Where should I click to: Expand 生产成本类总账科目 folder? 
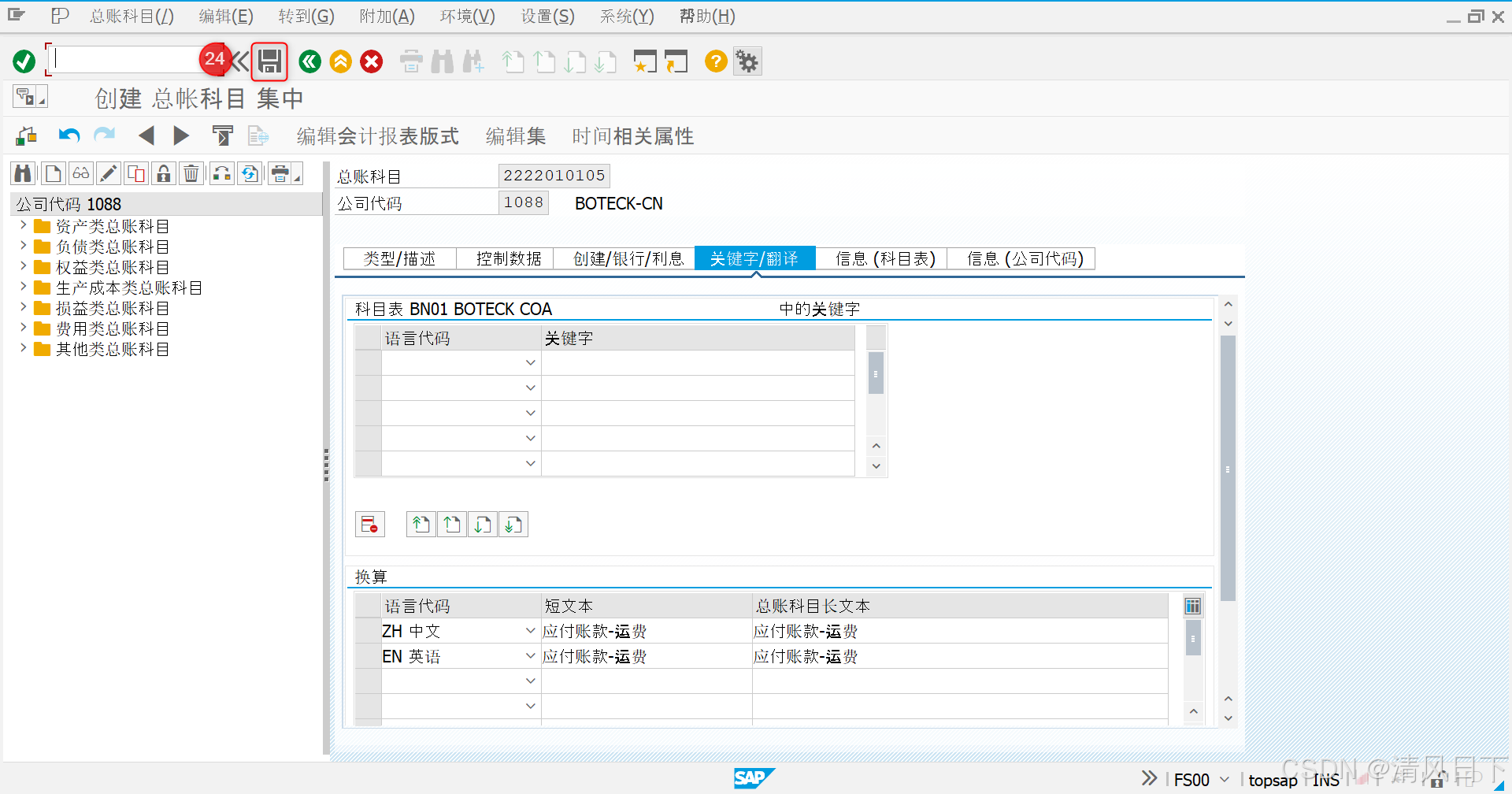(x=23, y=287)
